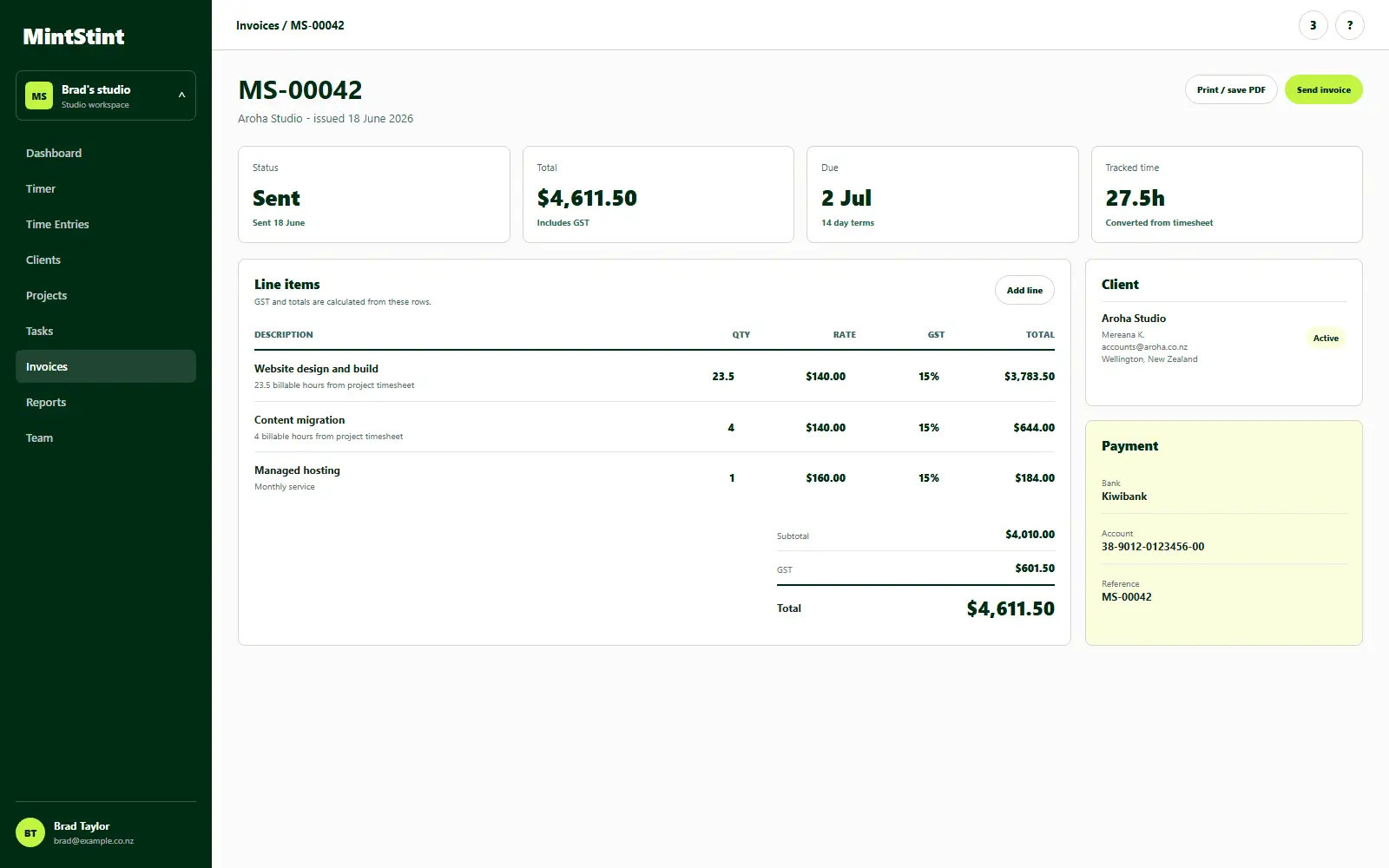Select the Managed hosting line item
Screen dimensions: 1389x868
[655, 477]
